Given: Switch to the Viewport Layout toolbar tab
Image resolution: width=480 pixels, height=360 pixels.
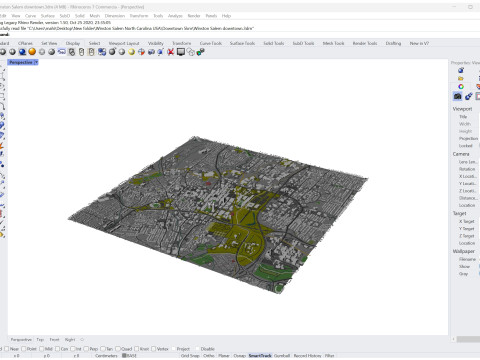Looking at the screenshot, I should coord(124,43).
